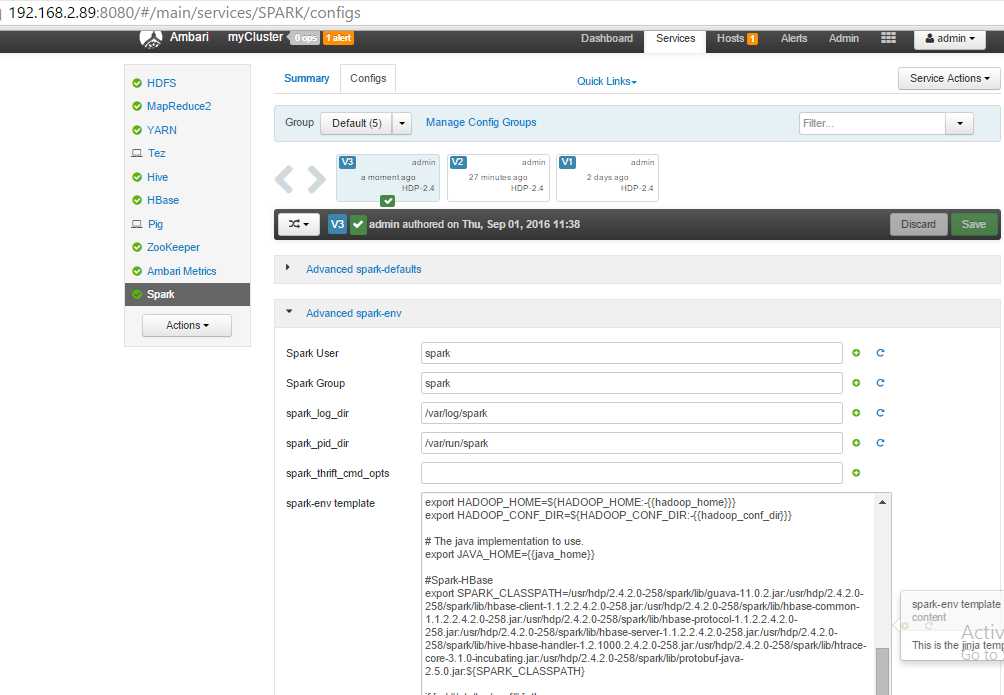Add override for spark_pid_dir
Viewport: 1004px width, 695px height.
[x=856, y=443]
